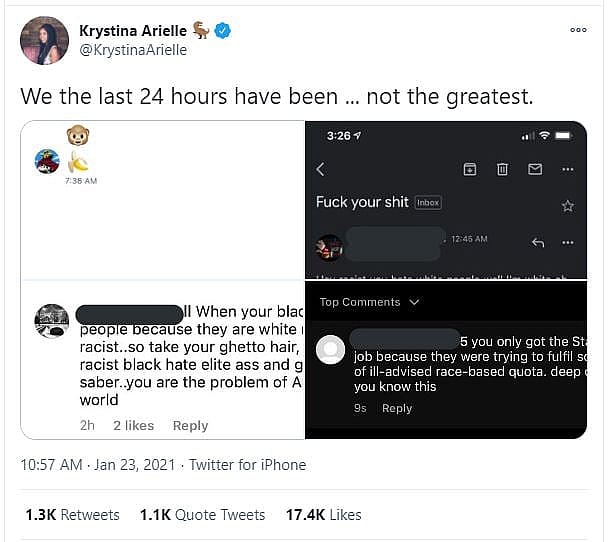Click the trash delete icon in email

(503, 169)
